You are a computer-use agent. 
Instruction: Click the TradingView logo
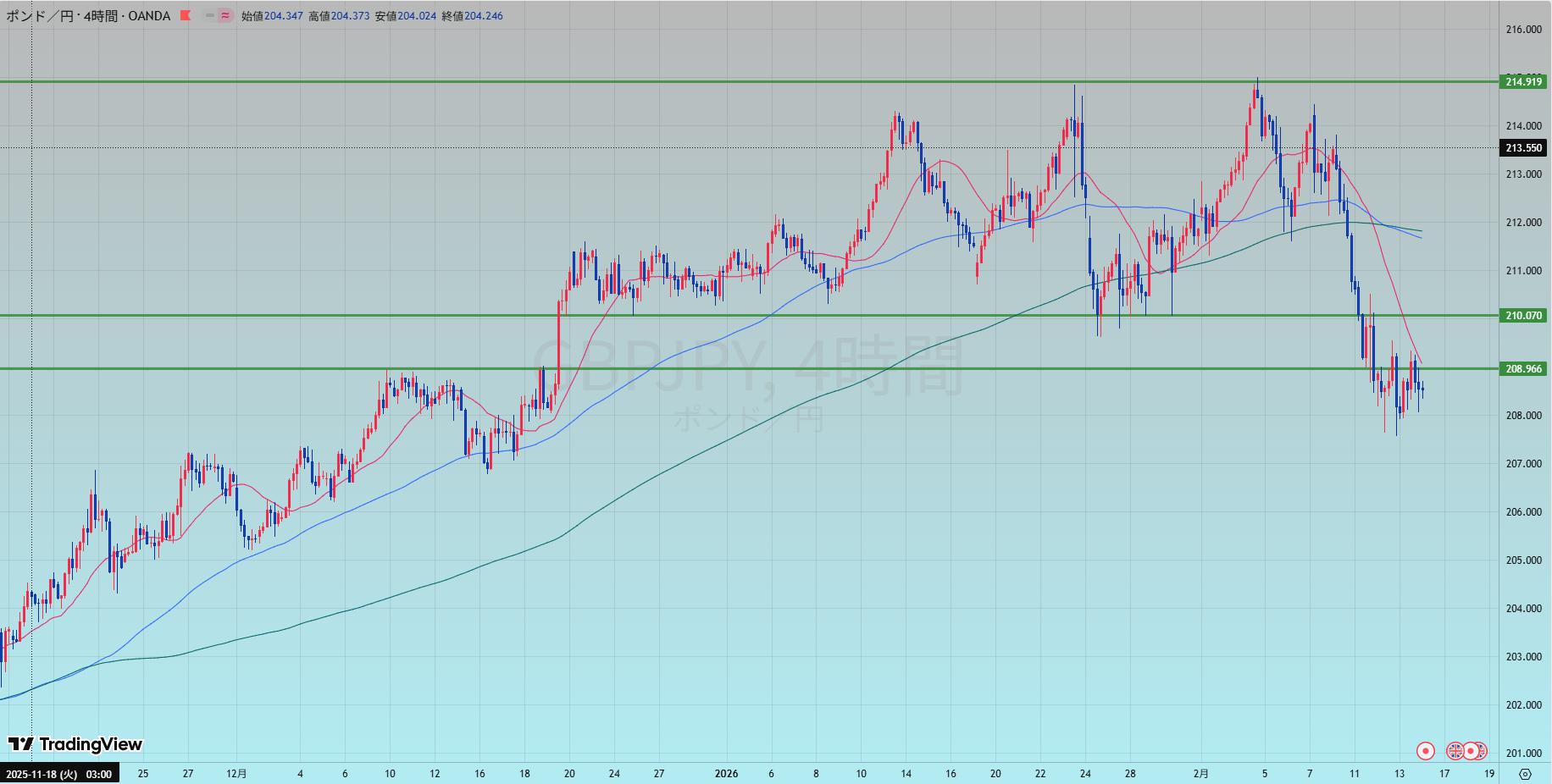[75, 744]
